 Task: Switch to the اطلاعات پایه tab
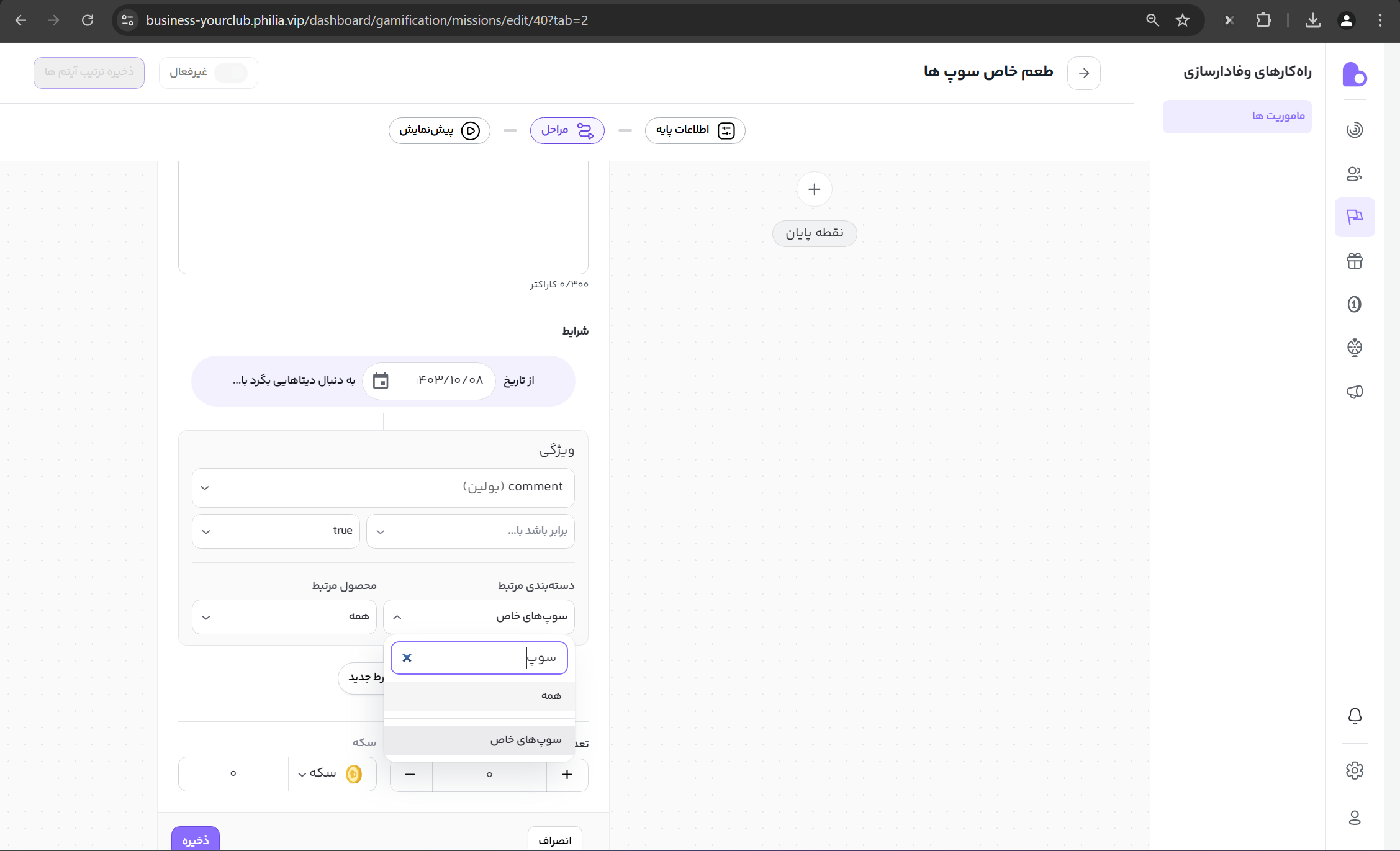point(694,130)
